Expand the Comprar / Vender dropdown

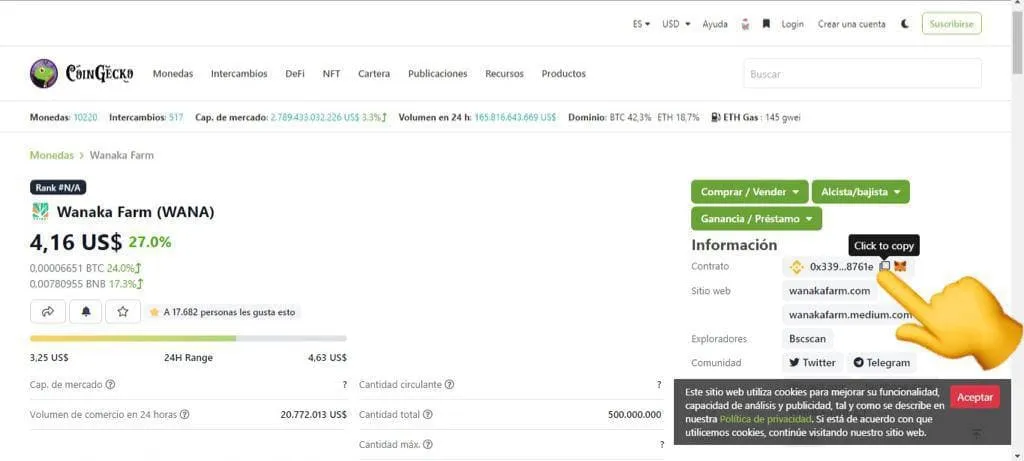(x=750, y=192)
